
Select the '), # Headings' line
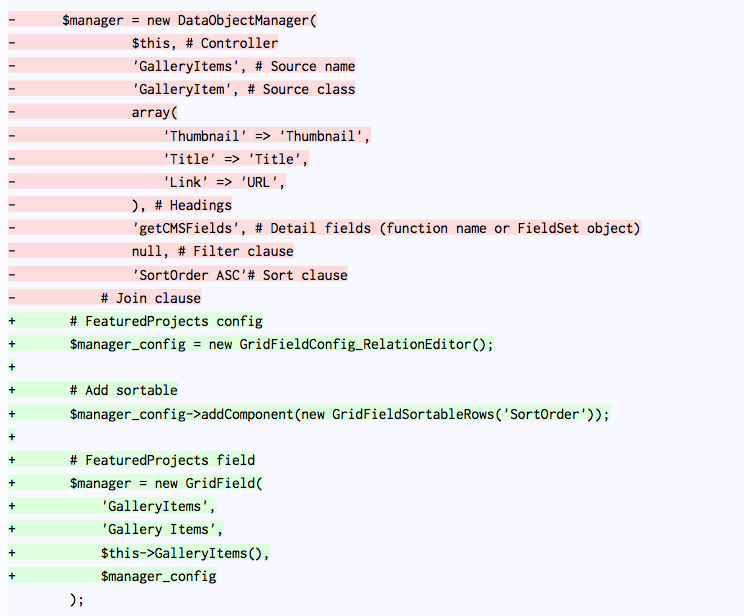pos(181,205)
